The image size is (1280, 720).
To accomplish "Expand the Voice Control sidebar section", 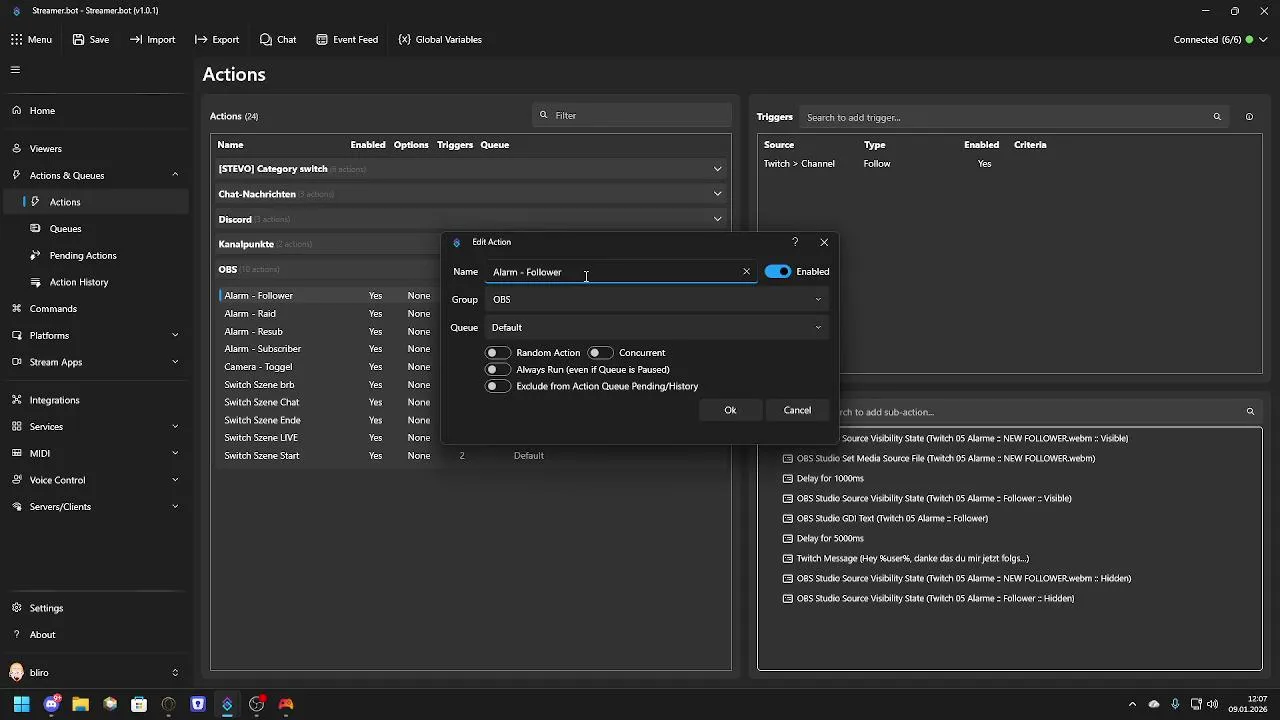I will [x=94, y=480].
